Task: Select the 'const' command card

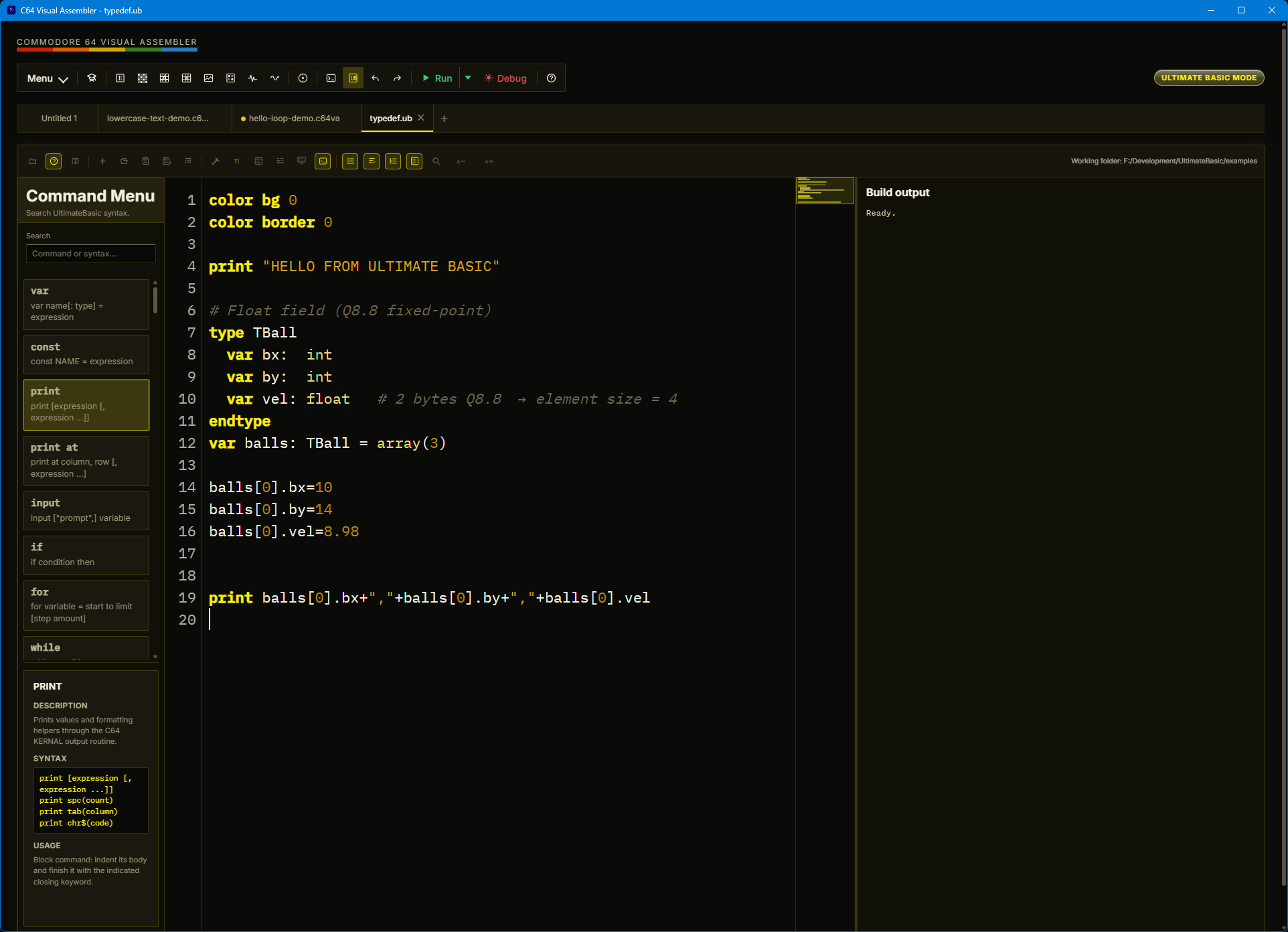Action: click(86, 355)
